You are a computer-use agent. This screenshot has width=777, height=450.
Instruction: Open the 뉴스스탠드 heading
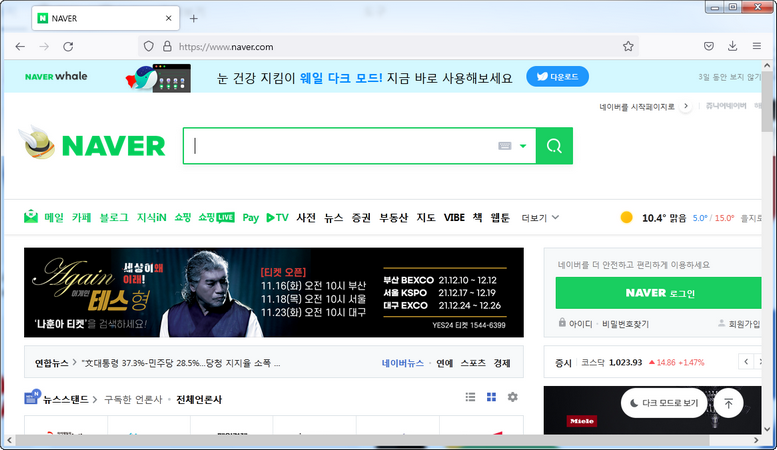[65, 399]
